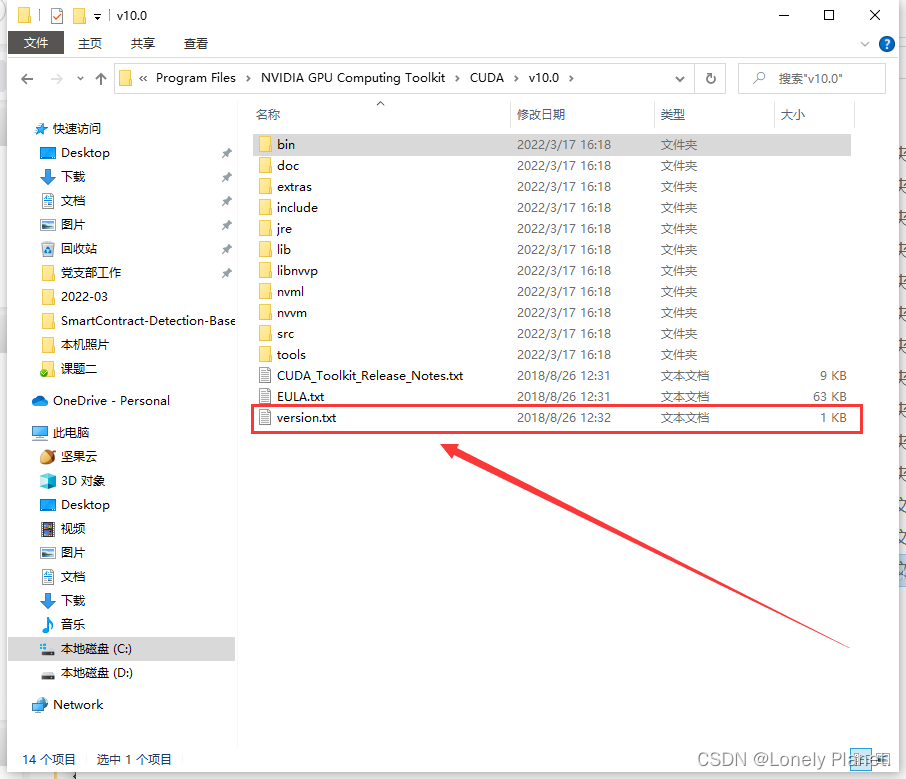This screenshot has height=779, width=906.
Task: Refresh the current folder
Action: 711,78
